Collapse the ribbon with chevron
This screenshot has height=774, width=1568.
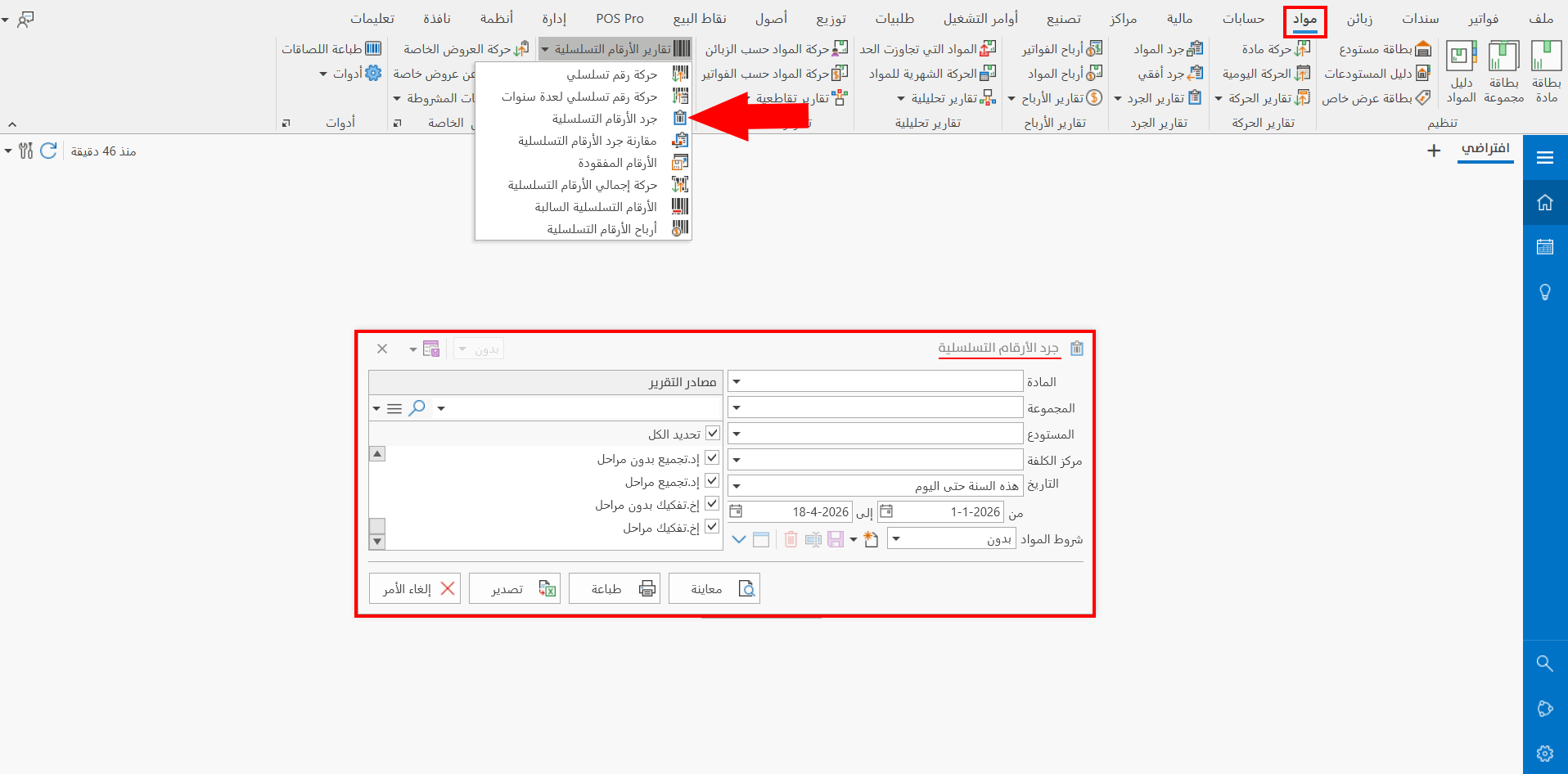(12, 124)
